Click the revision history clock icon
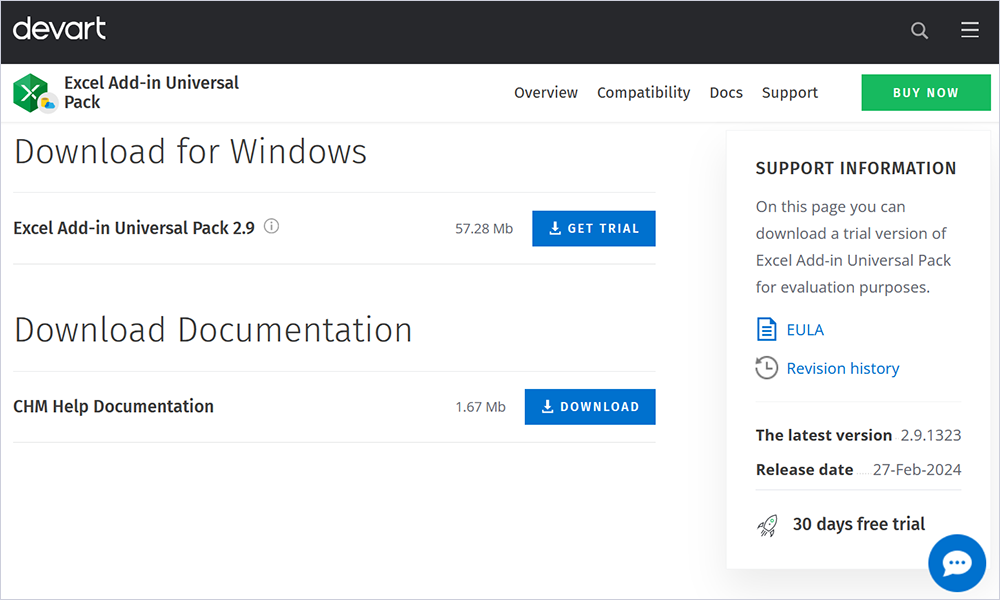 tap(766, 368)
